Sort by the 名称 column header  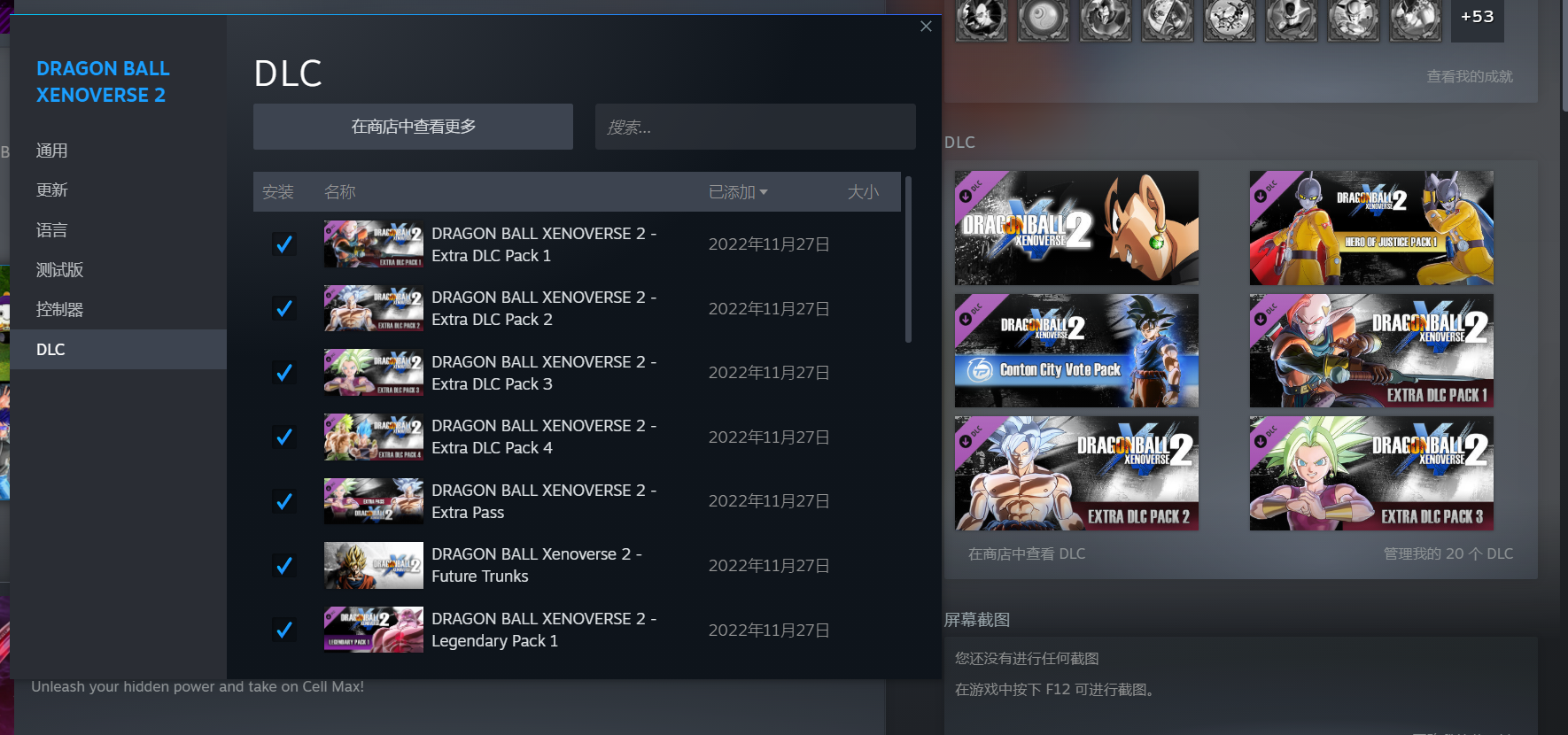pos(340,192)
